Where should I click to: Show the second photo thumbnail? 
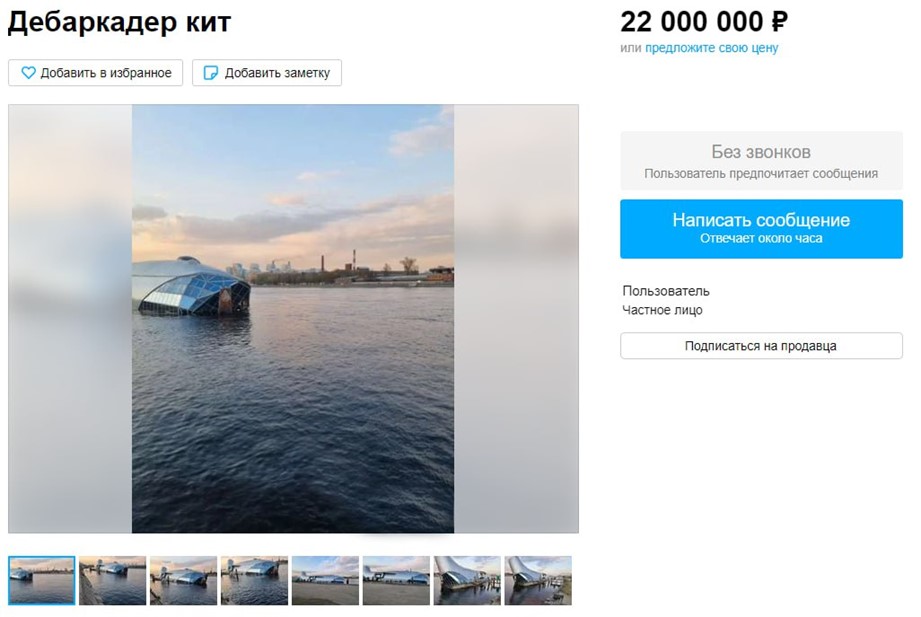[x=113, y=580]
